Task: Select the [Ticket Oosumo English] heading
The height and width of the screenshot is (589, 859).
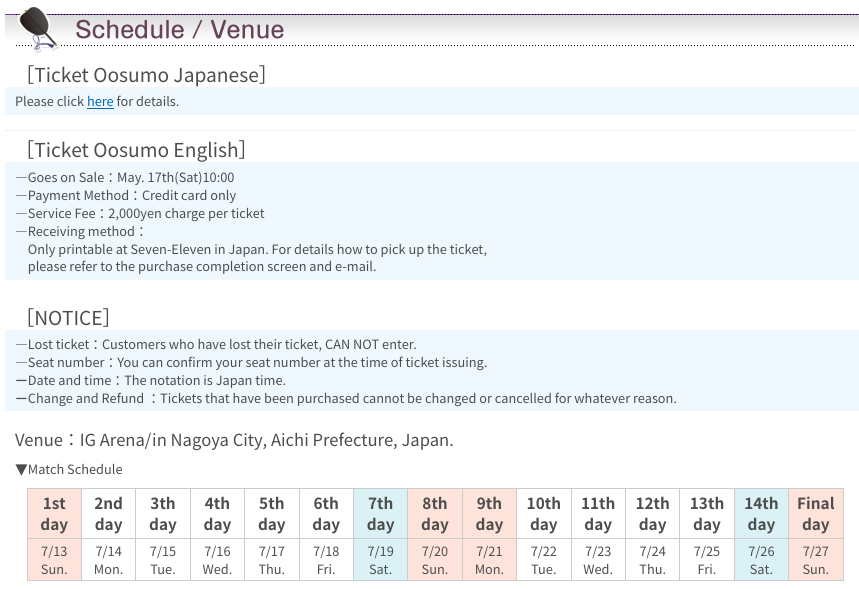Action: coord(136,150)
